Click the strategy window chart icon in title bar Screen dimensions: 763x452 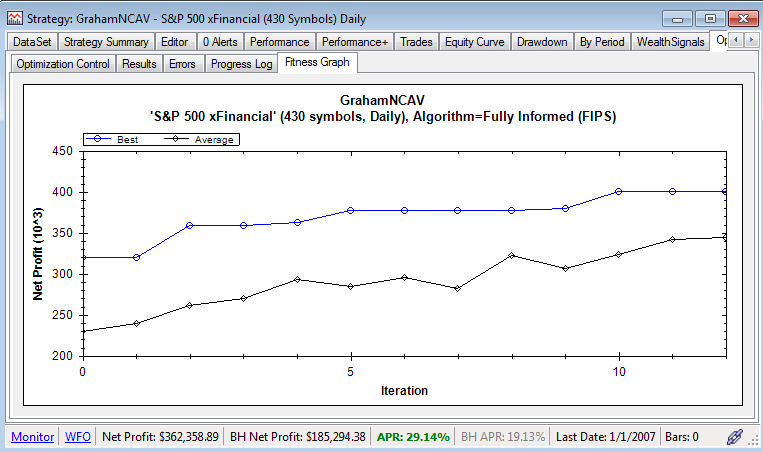coord(16,18)
